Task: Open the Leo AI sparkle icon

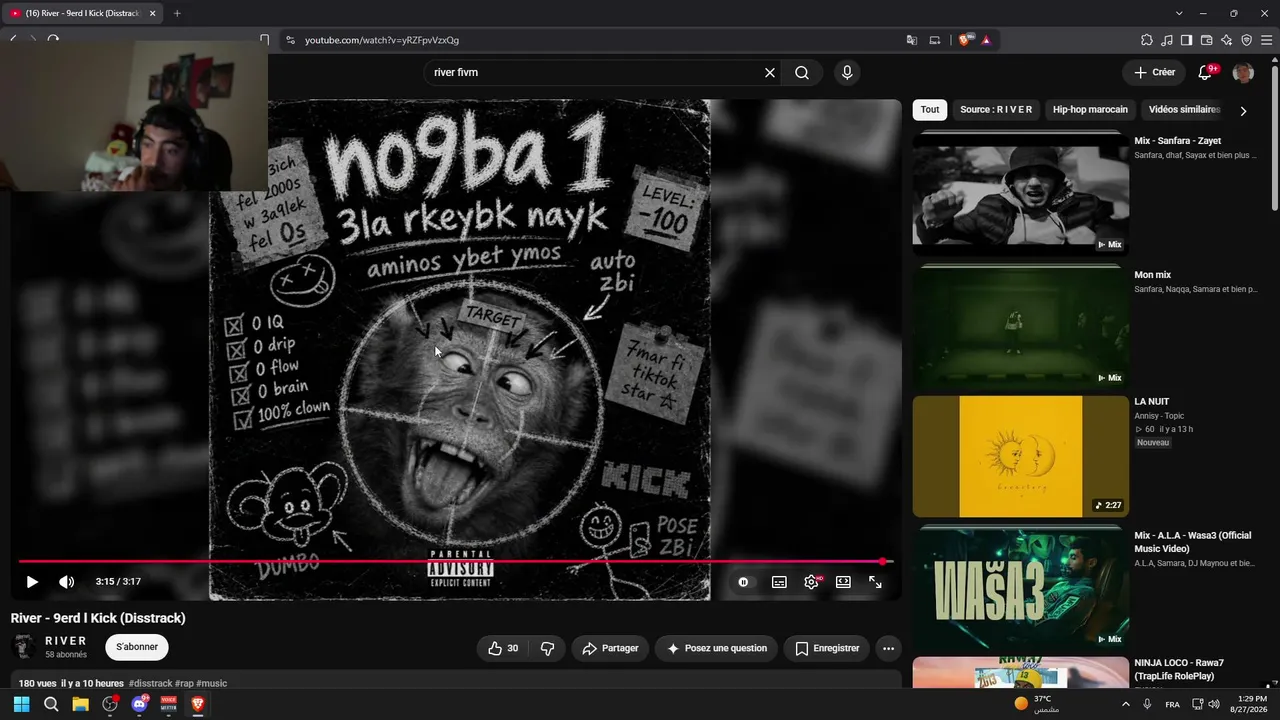Action: pos(1226,40)
